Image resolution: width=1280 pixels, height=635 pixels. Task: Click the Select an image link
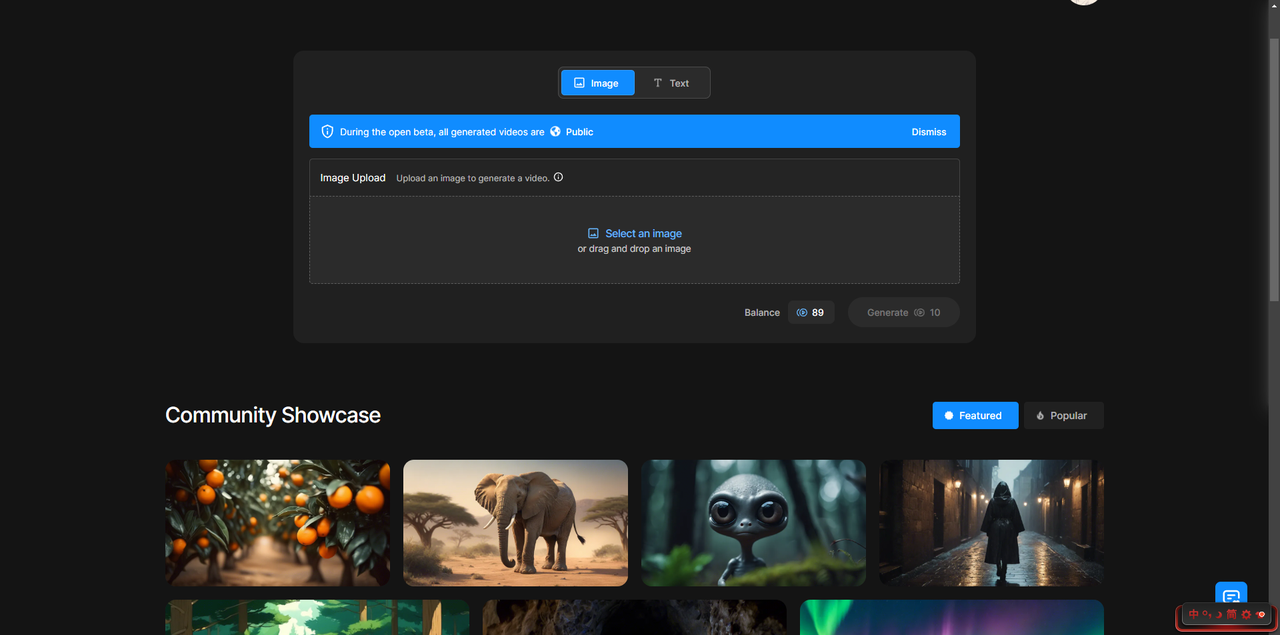643,233
